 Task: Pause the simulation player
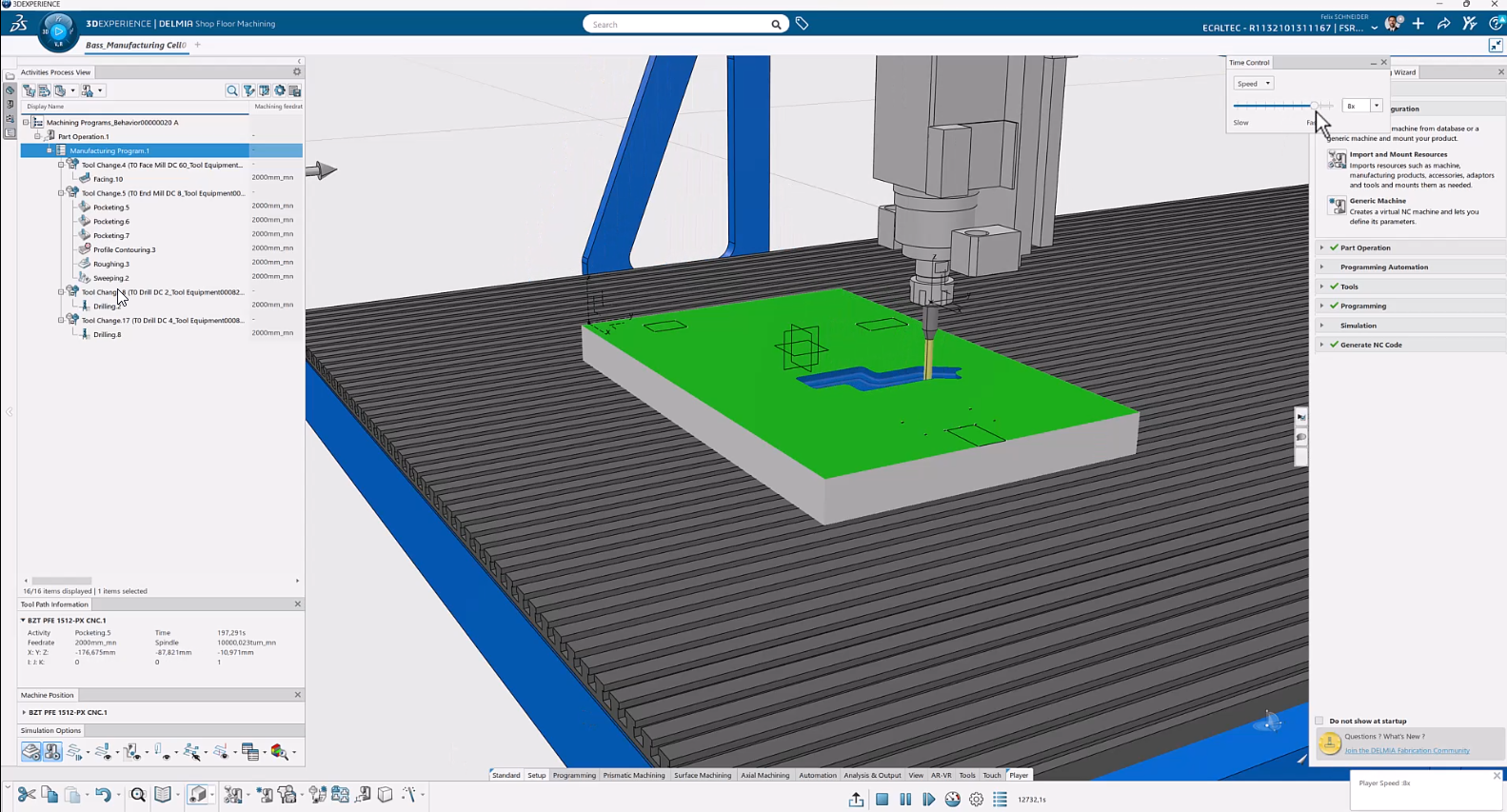click(905, 800)
